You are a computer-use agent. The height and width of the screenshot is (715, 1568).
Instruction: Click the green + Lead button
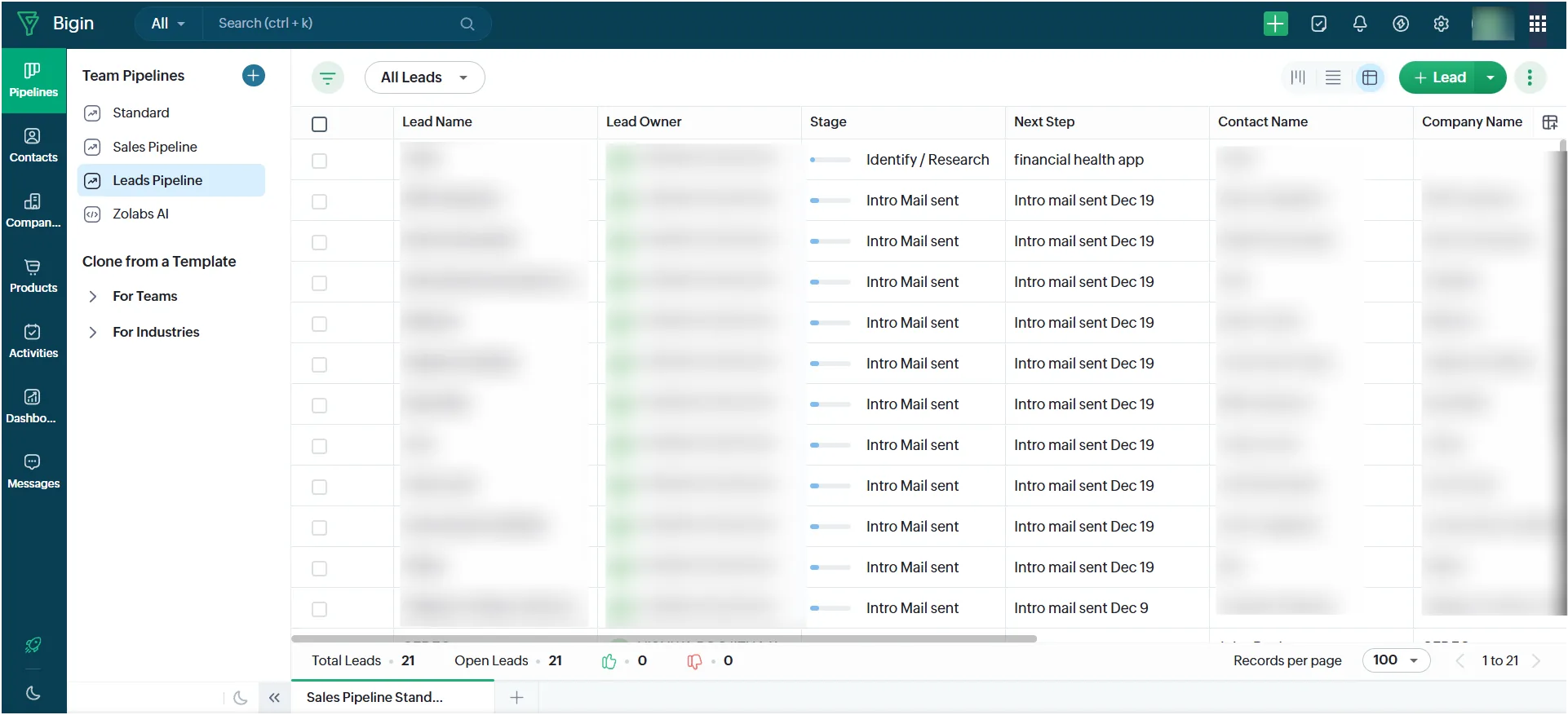point(1440,77)
